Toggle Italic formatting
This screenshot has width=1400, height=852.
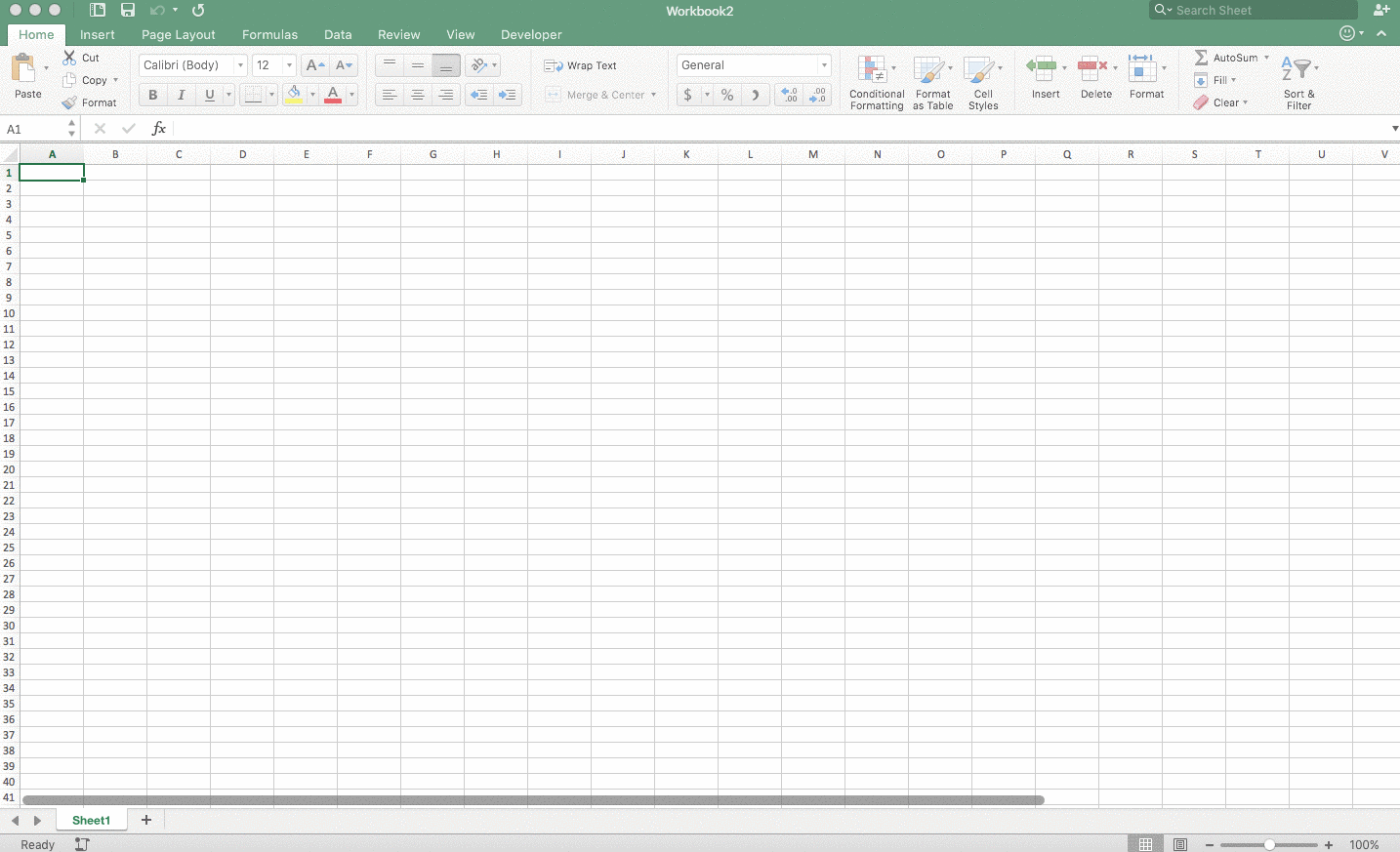tap(181, 95)
